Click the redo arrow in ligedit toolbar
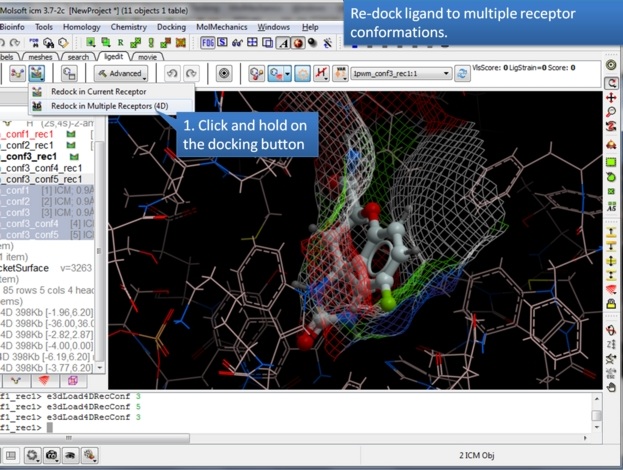The height and width of the screenshot is (470, 623). coord(190,73)
